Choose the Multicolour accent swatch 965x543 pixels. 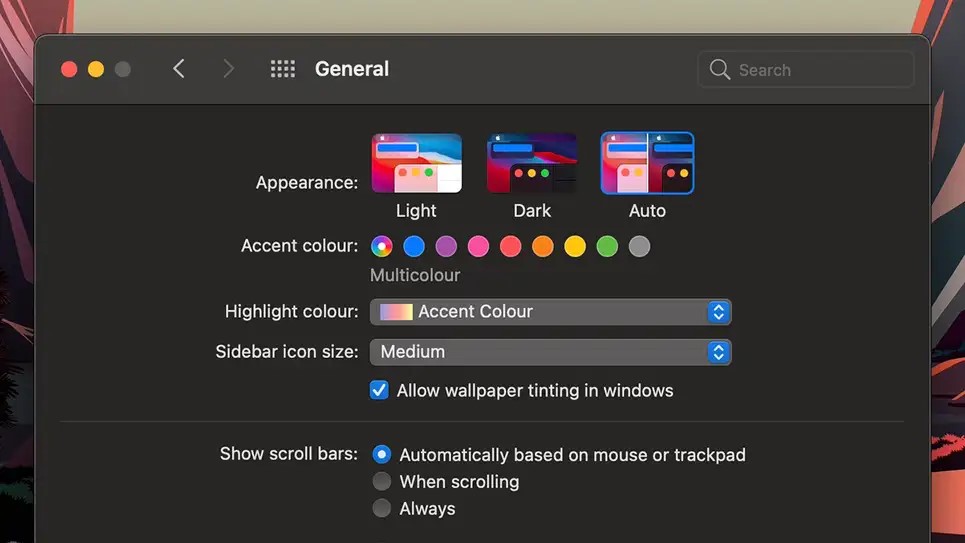(x=382, y=246)
